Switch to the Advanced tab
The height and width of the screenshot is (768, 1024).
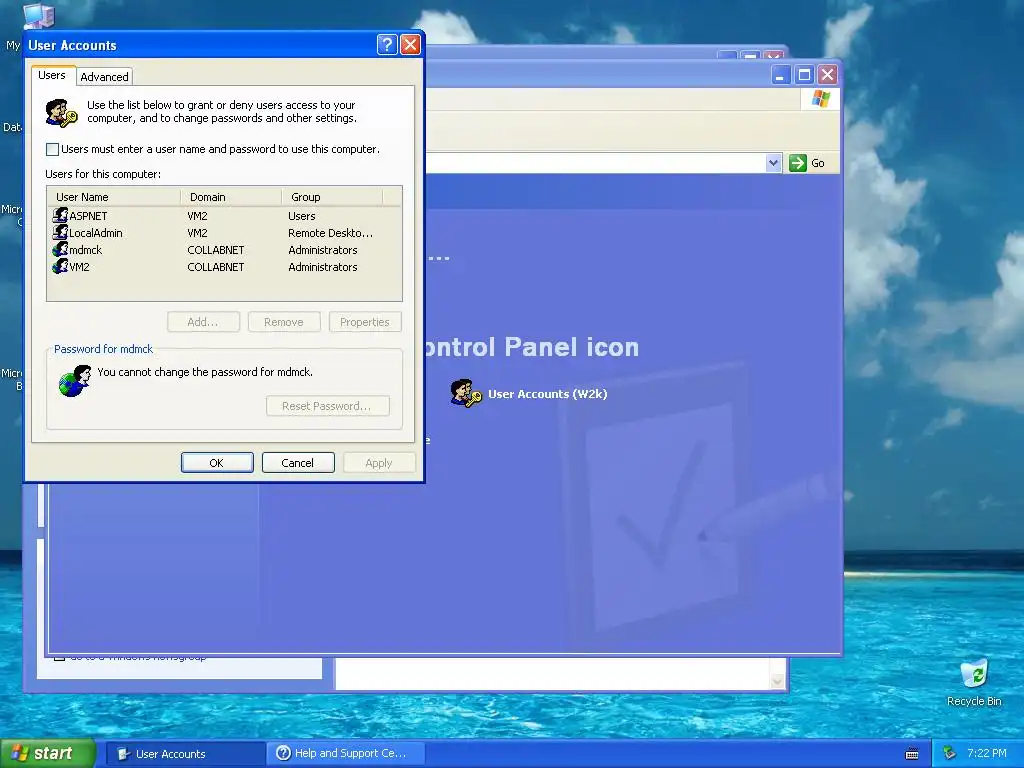[x=104, y=76]
